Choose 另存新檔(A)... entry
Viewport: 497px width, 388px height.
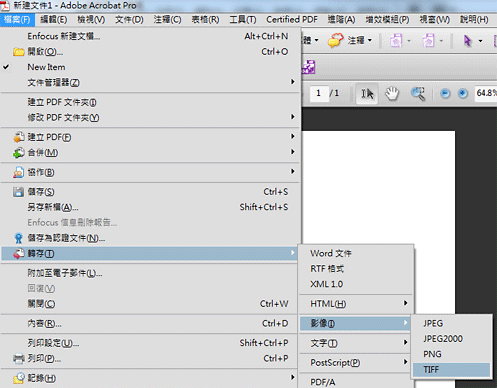[x=151, y=207]
